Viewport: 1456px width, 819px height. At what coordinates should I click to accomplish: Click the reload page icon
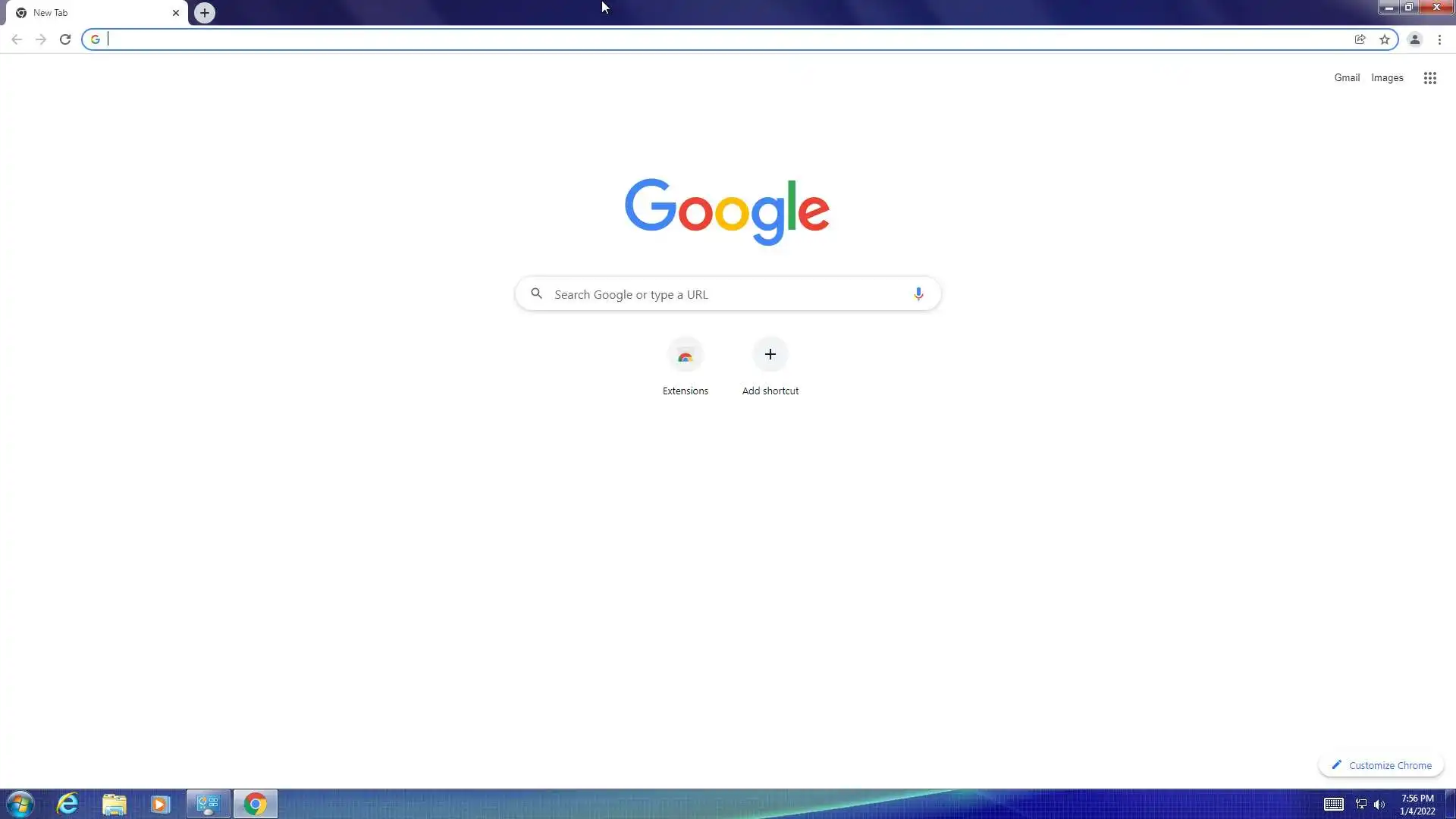pyautogui.click(x=65, y=39)
